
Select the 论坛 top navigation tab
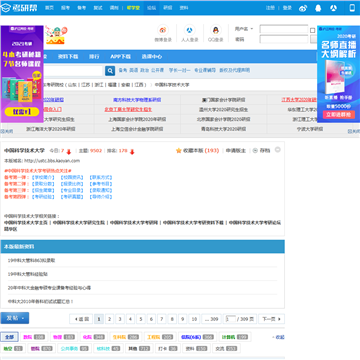(x=152, y=8)
